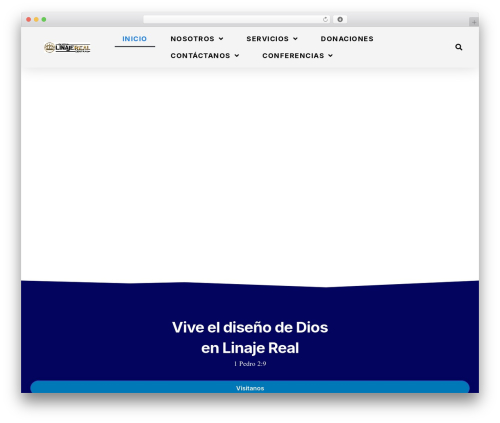Select the INICIO menu item

click(x=135, y=39)
